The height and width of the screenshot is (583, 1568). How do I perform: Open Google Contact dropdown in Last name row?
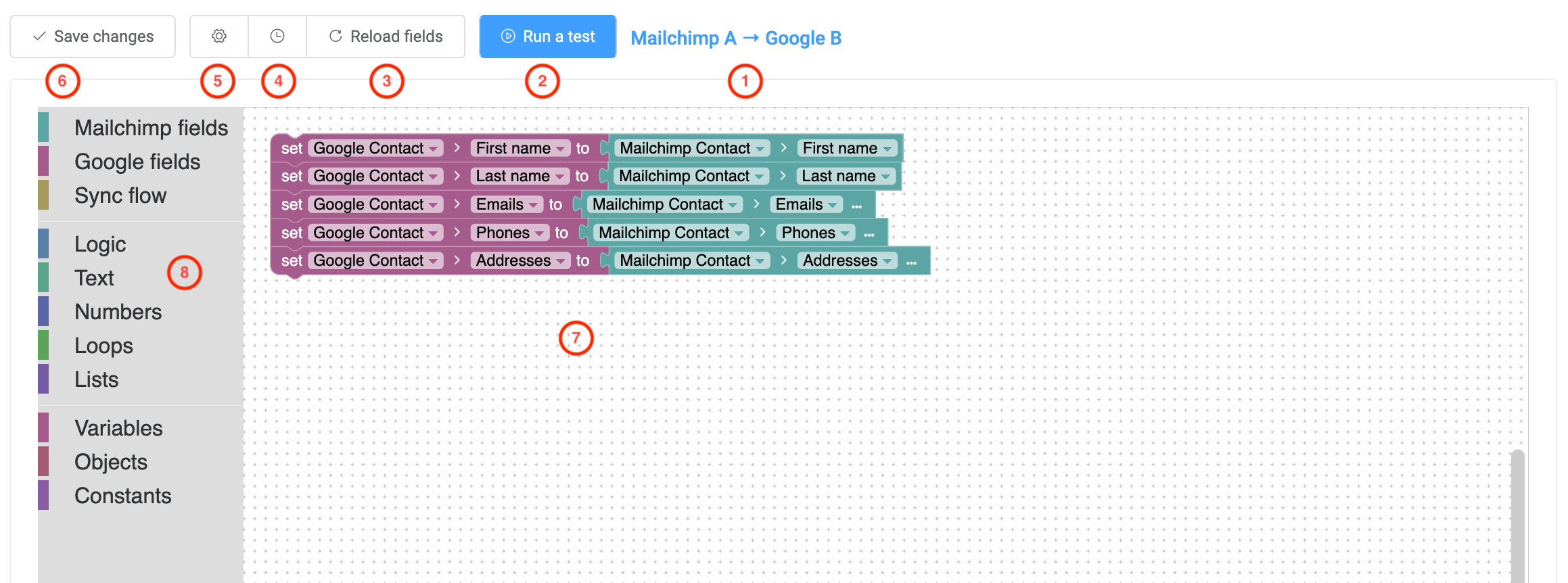[x=376, y=176]
